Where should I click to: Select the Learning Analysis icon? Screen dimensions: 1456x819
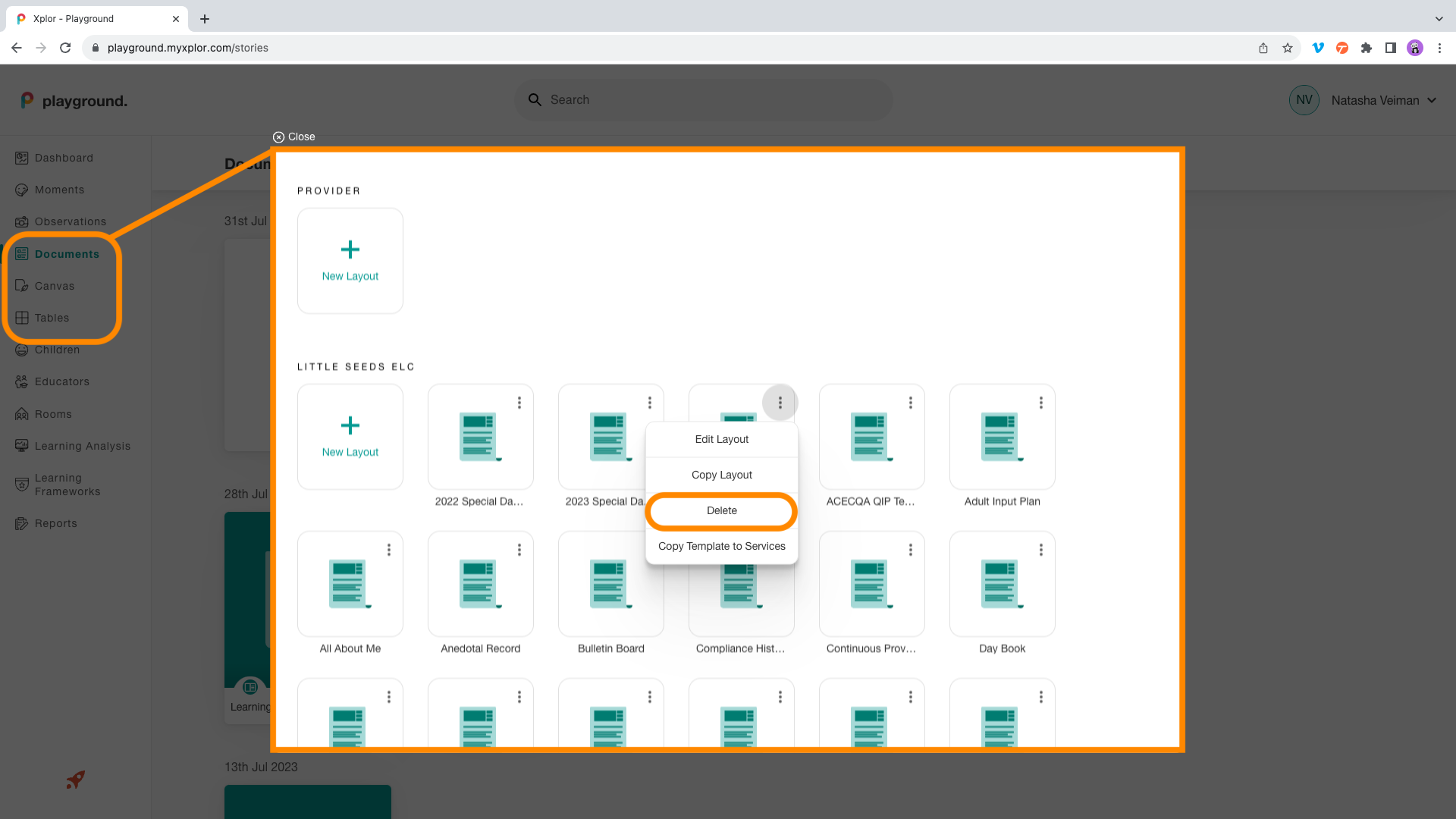pyautogui.click(x=21, y=446)
